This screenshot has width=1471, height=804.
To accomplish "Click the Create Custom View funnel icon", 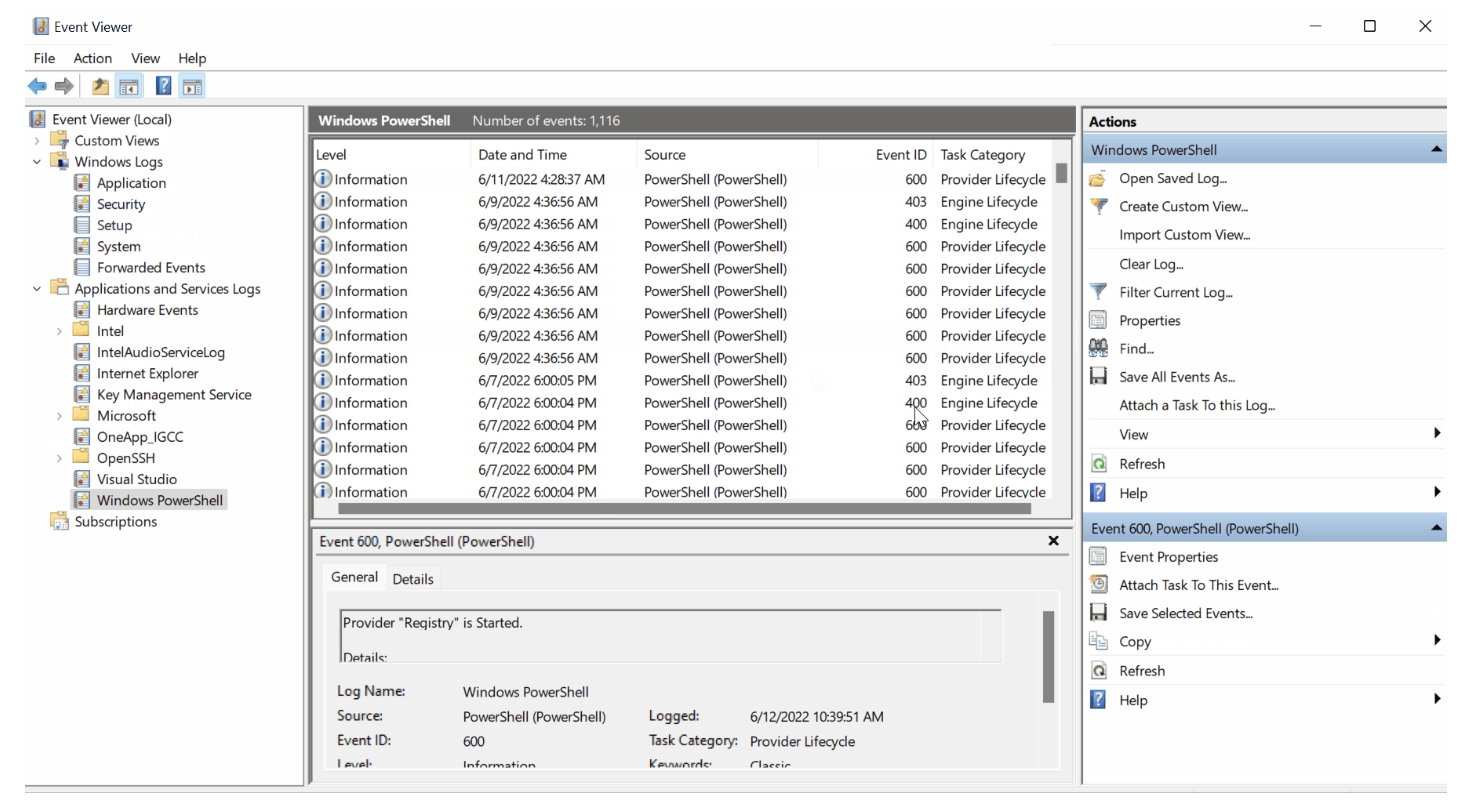I will point(1098,207).
